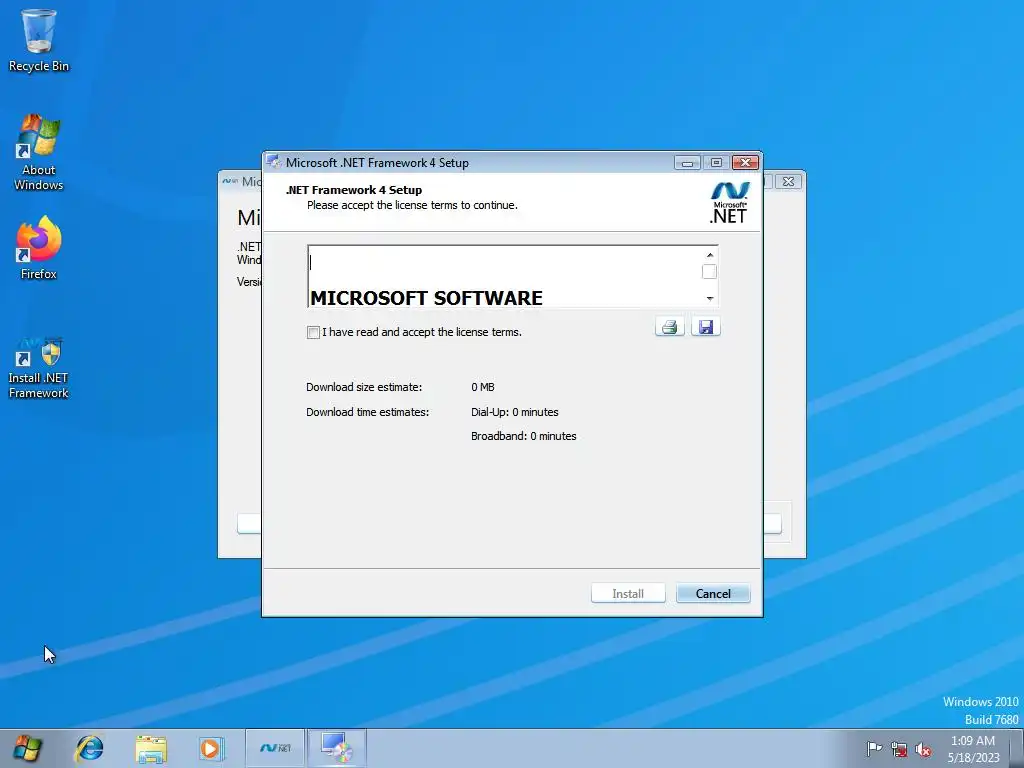1024x768 pixels.
Task: Select the Firefox desktop shortcut
Action: tap(39, 249)
